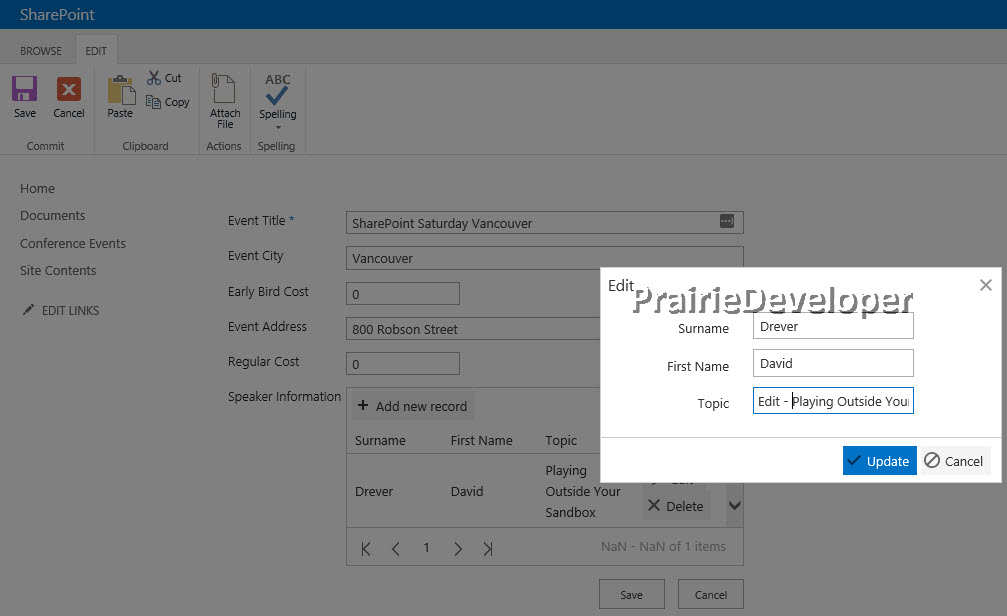This screenshot has height=616, width=1007.
Task: Select the EDIT ribbon tab
Action: click(96, 51)
